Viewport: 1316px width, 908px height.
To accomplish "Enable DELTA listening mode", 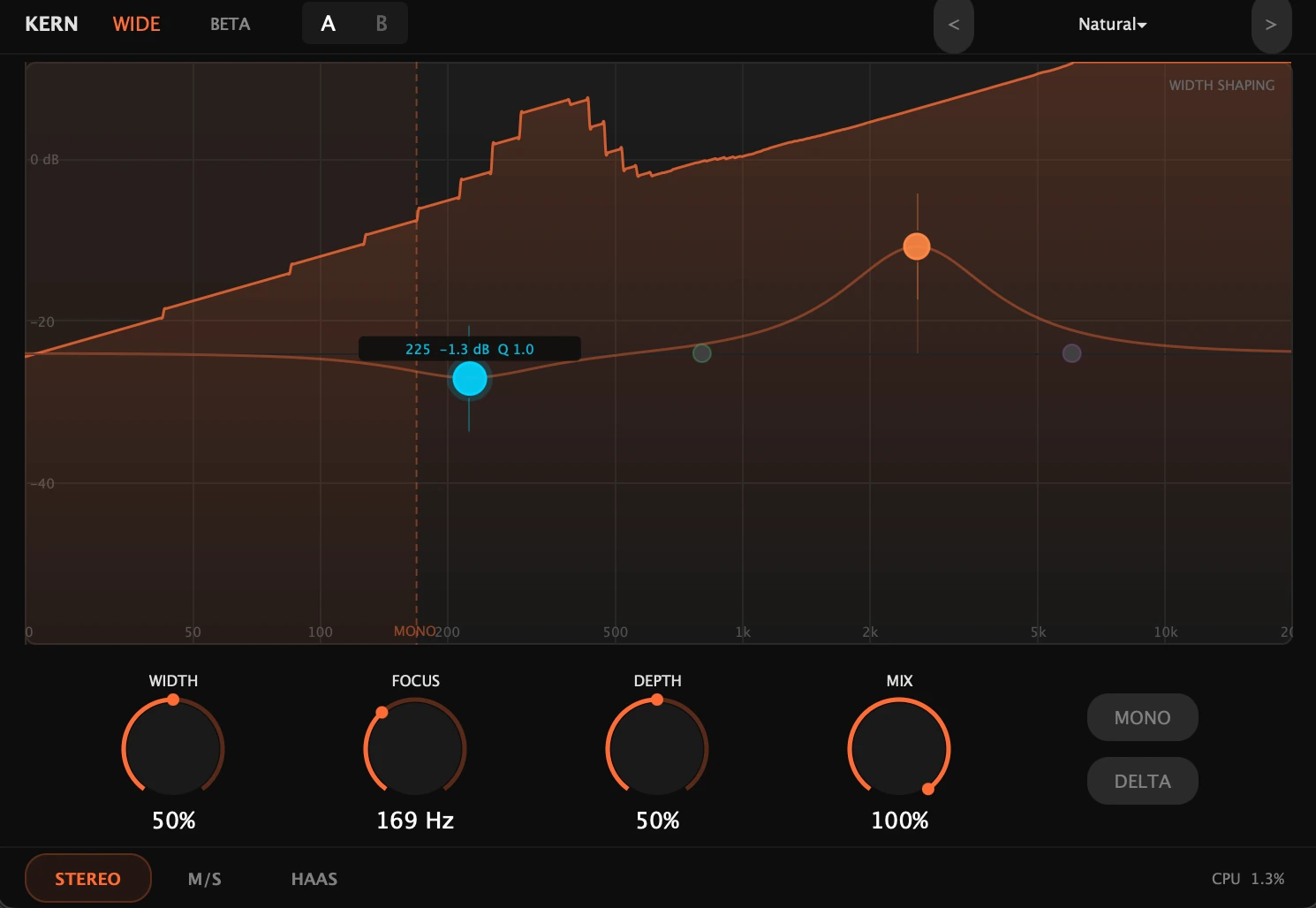I will tap(1142, 781).
